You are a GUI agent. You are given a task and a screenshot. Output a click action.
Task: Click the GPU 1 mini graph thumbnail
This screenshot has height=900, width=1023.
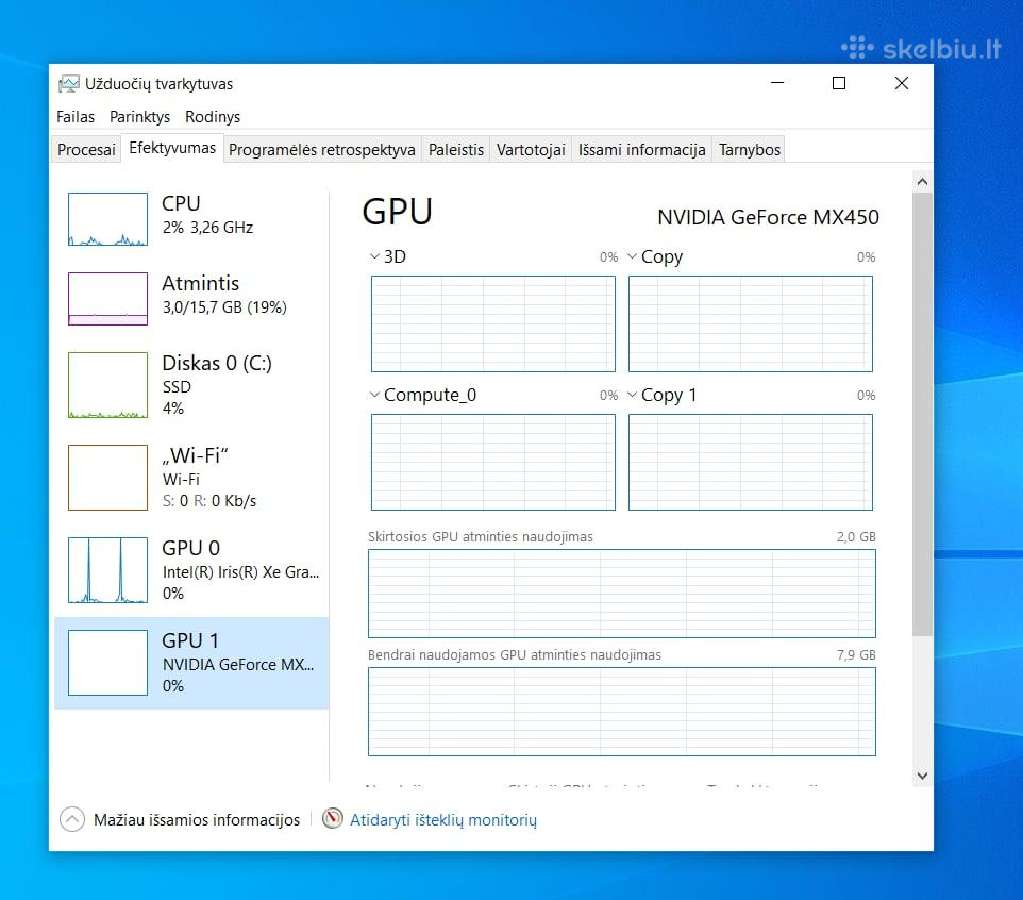click(108, 662)
